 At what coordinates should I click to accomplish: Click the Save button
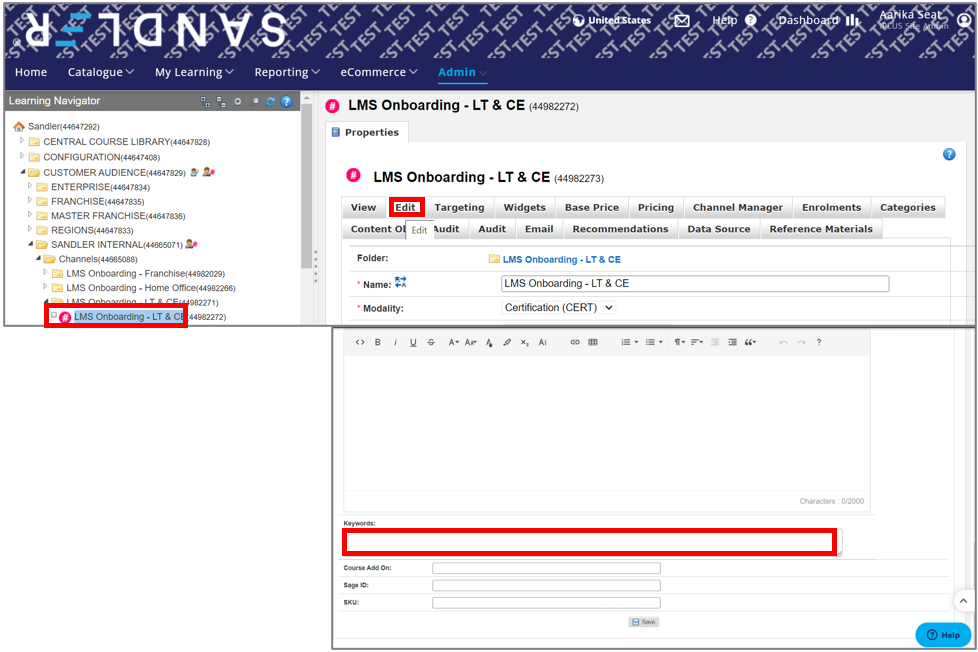point(643,622)
